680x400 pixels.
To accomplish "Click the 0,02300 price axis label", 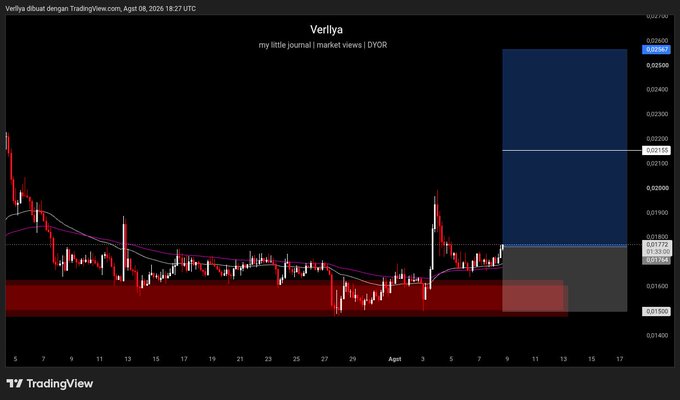I will pyautogui.click(x=657, y=114).
